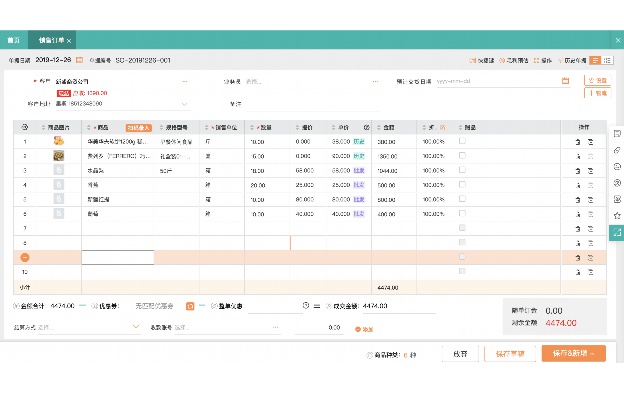The image size is (624, 393).
Task: Click second icon in right sidebar
Action: 617,150
